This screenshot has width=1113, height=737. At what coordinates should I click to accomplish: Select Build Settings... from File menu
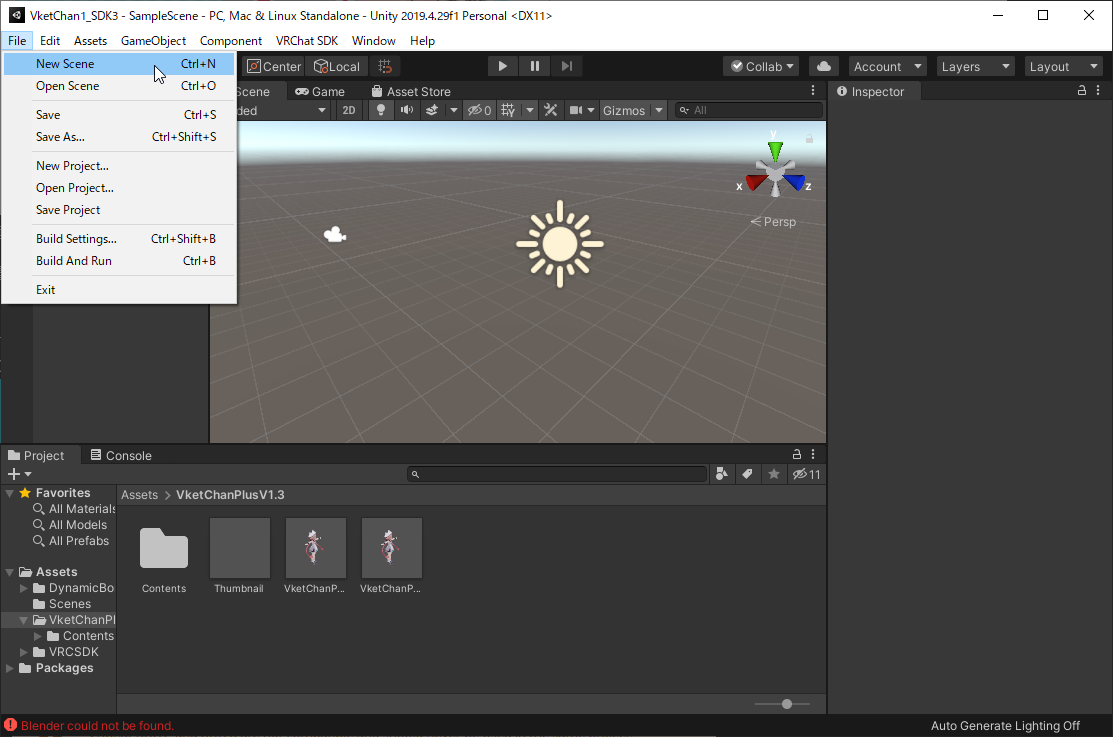point(76,239)
